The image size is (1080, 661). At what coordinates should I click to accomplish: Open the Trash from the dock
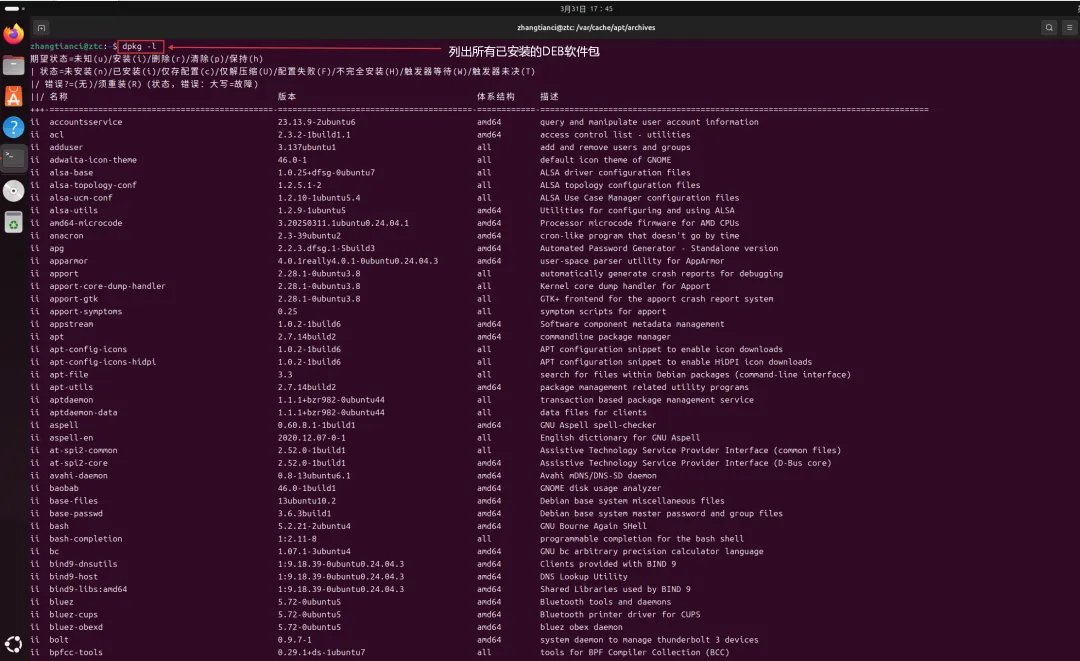click(14, 222)
